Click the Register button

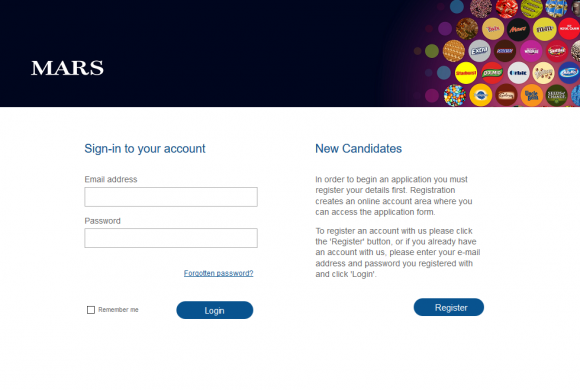coord(449,307)
